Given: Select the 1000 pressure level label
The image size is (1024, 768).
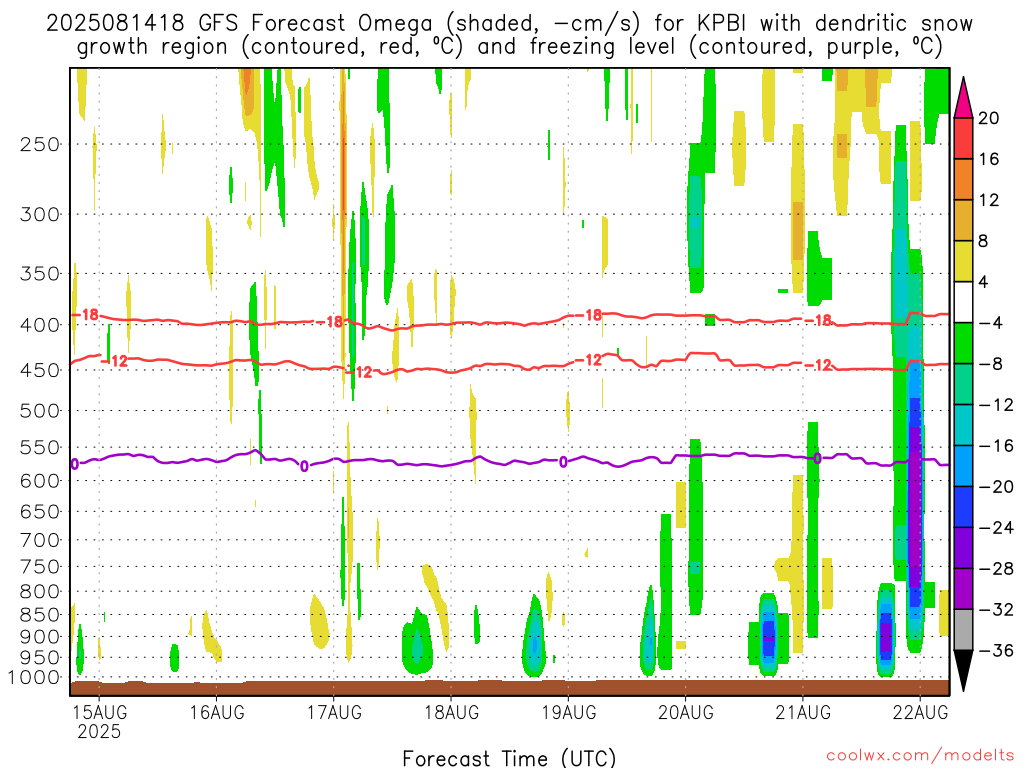Looking at the screenshot, I should [34, 678].
